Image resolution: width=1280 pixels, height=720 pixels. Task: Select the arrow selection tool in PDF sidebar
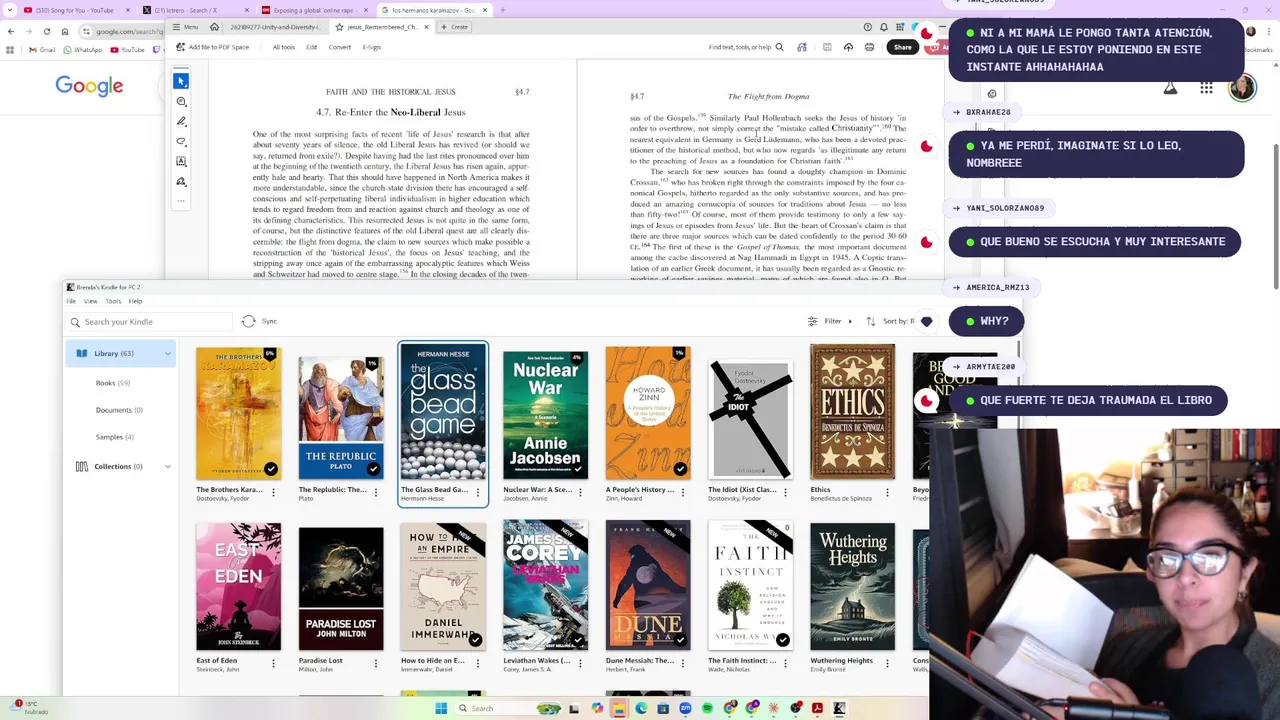181,81
